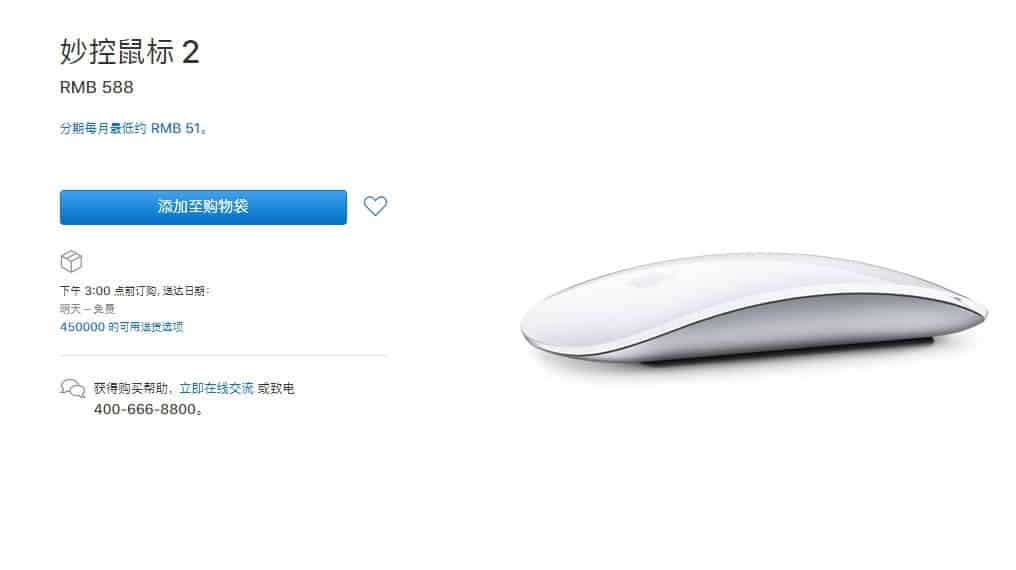Click the shipping box icon
1016x570 pixels.
coord(71,262)
